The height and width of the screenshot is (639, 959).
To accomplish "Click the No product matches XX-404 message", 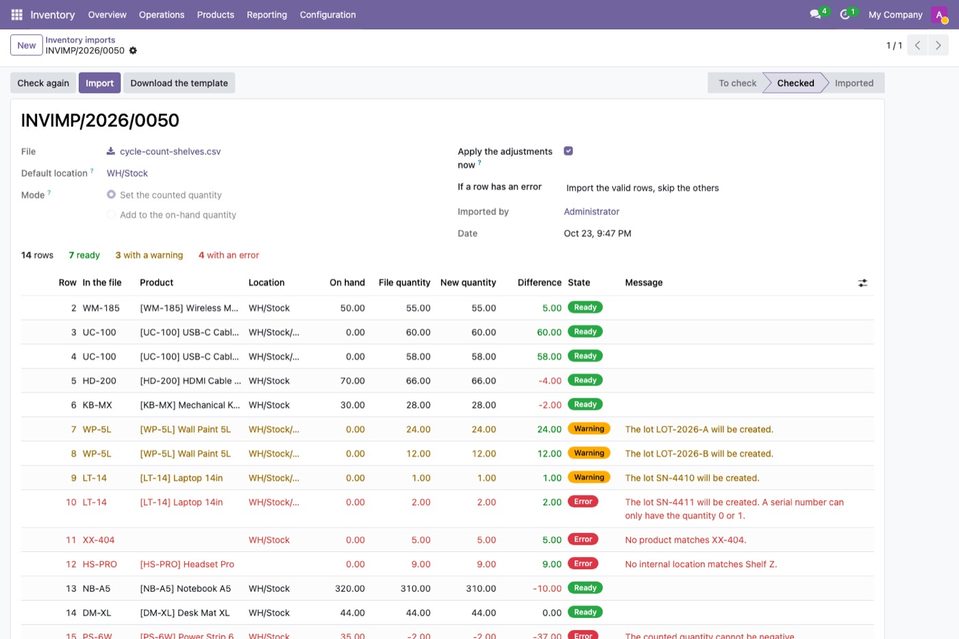I will 686,540.
